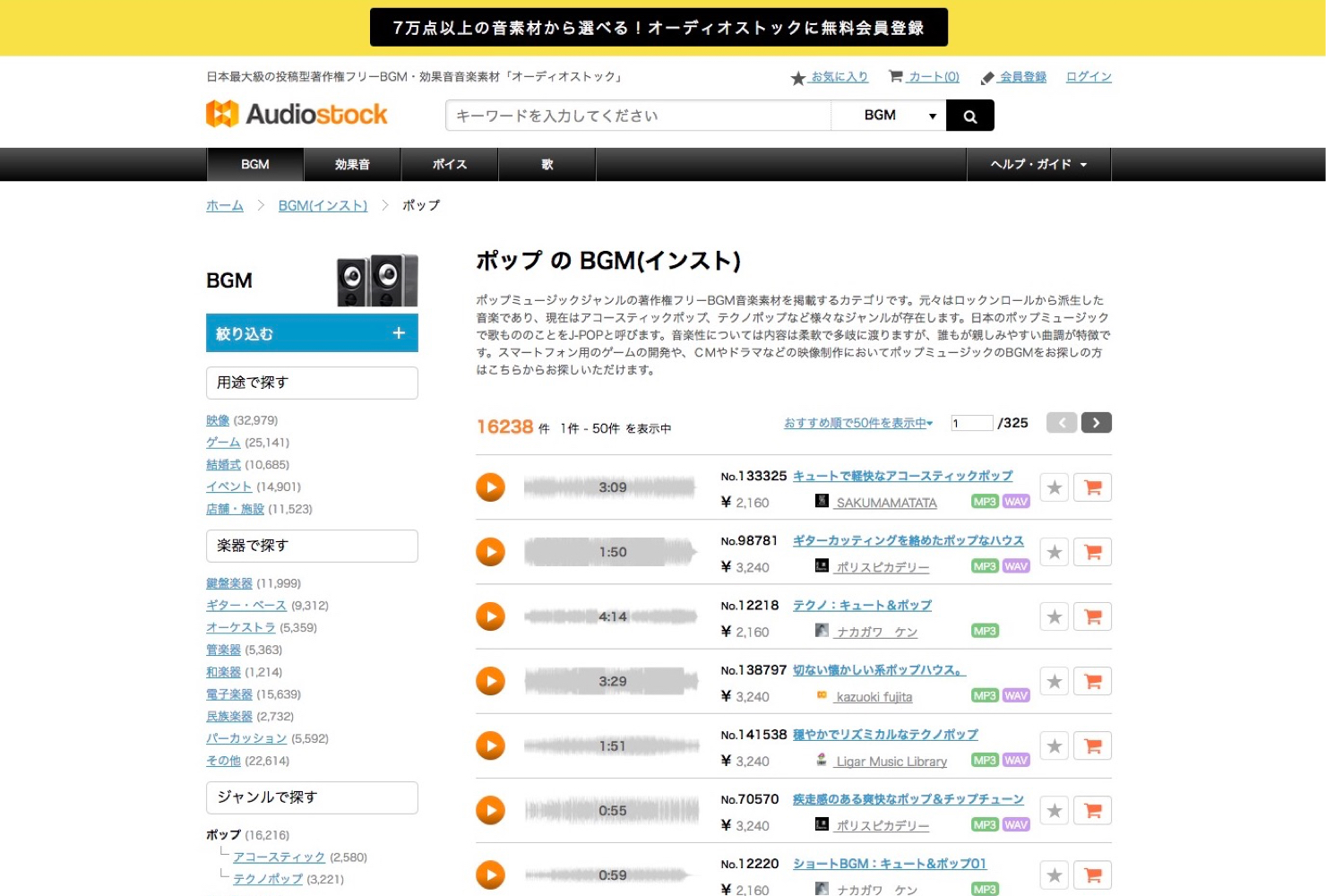Add track No.98781 to cart

click(x=1092, y=552)
